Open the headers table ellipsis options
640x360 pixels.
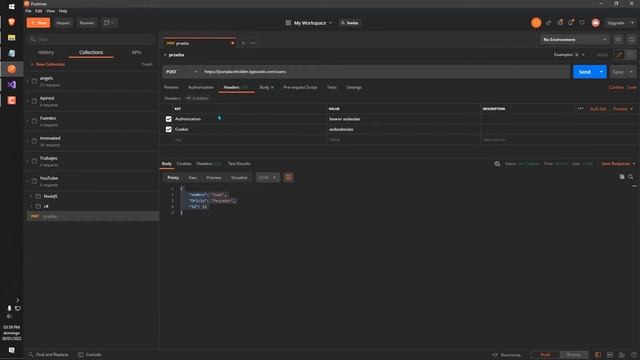(x=580, y=109)
